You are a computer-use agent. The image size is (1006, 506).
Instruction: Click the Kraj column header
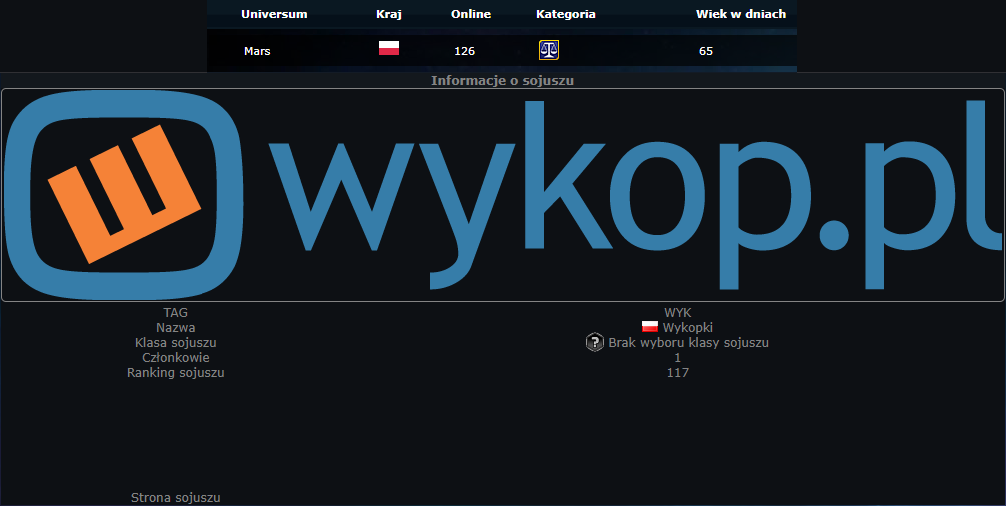[389, 14]
